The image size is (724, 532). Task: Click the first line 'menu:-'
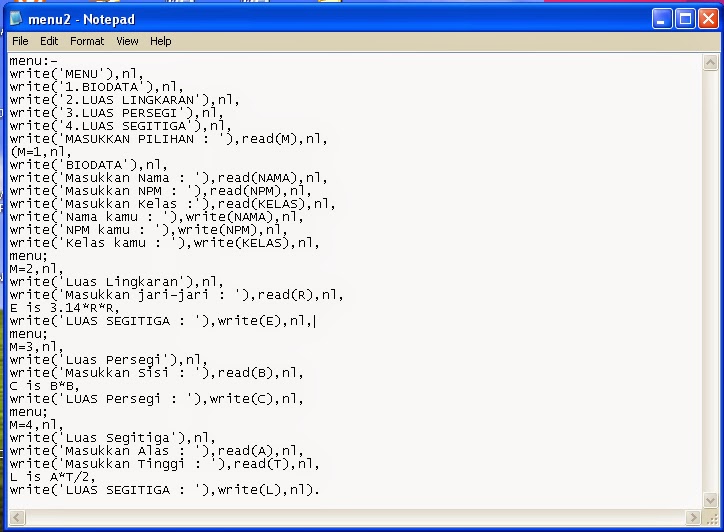[33, 60]
